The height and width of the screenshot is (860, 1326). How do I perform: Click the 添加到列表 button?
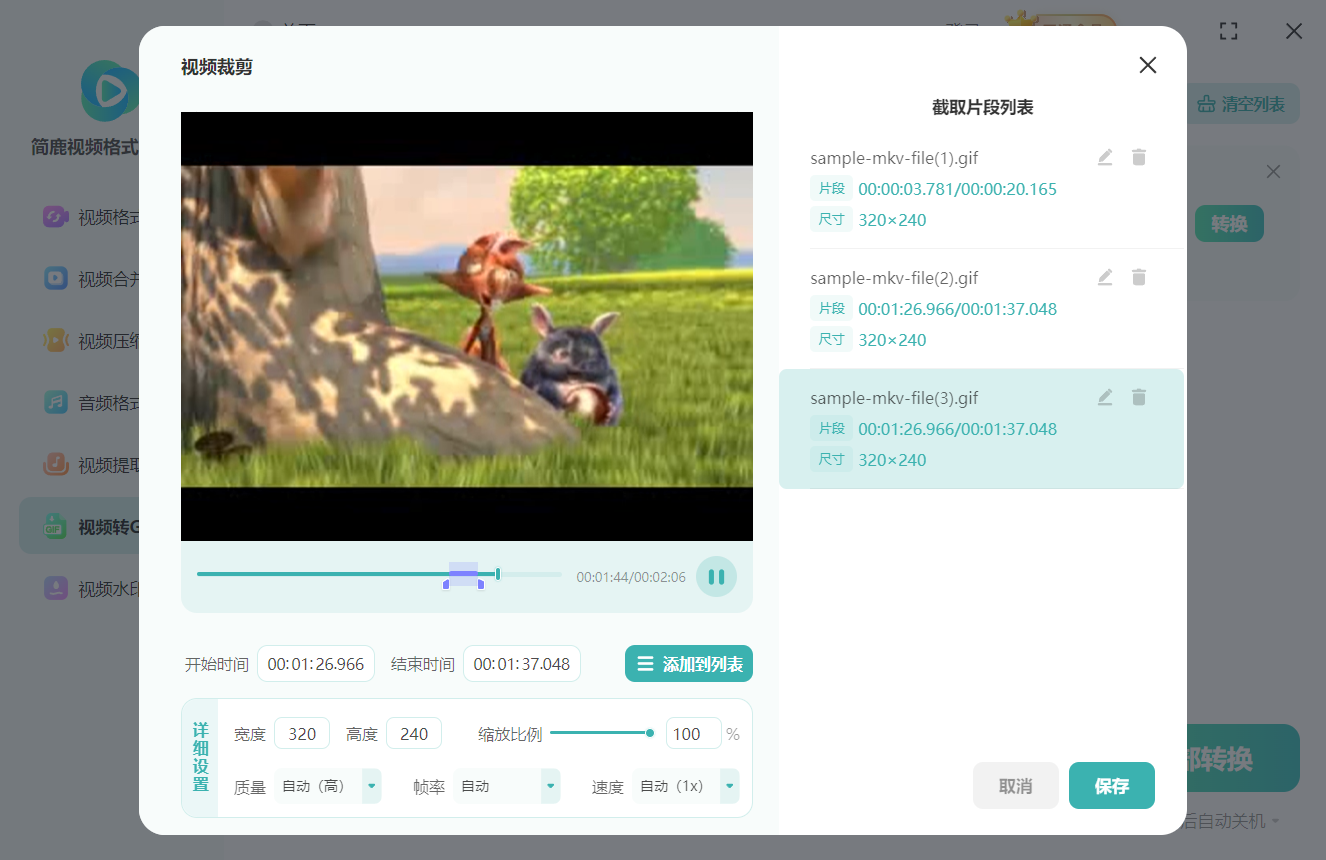(689, 663)
